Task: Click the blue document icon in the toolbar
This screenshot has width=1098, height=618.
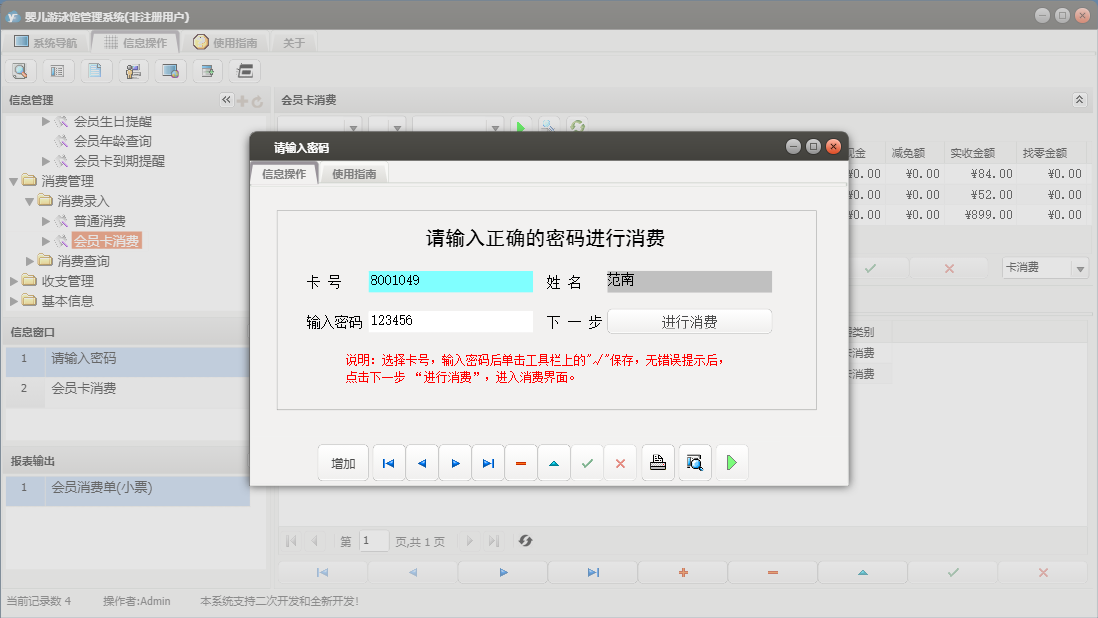Action: click(95, 70)
